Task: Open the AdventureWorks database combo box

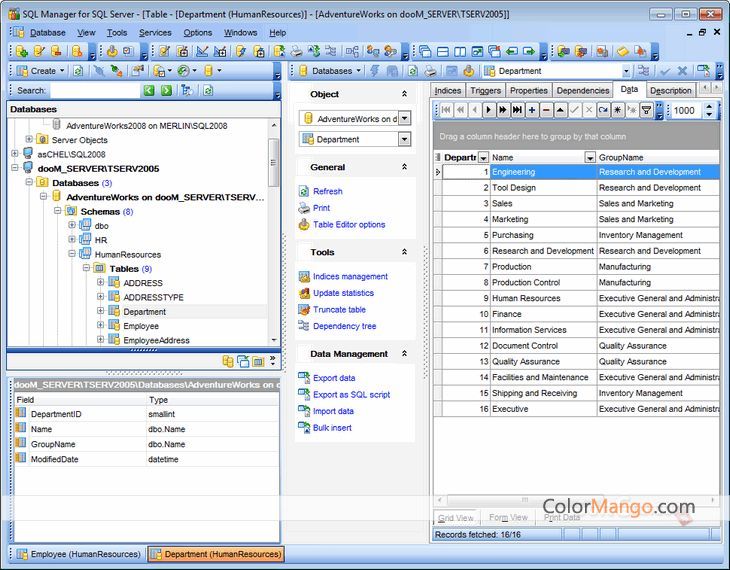Action: 405,118
